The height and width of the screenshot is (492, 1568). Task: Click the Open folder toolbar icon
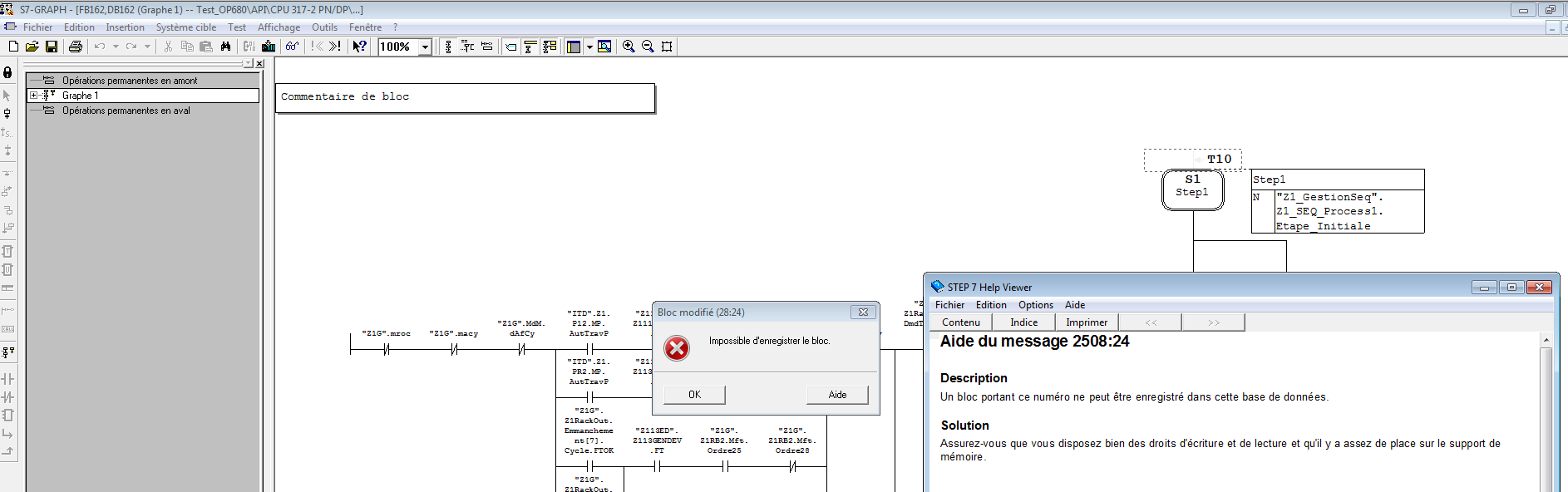(x=32, y=47)
